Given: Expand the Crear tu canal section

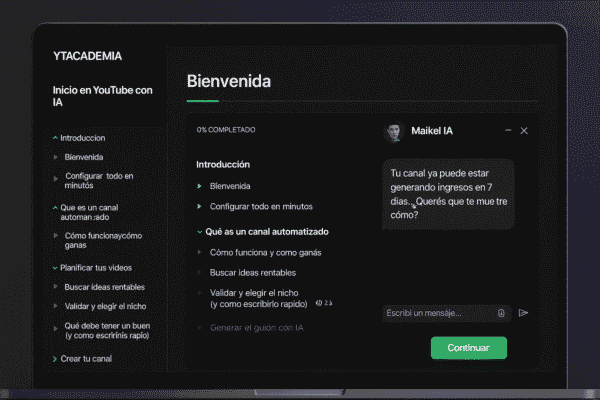Looking at the screenshot, I should (x=83, y=359).
